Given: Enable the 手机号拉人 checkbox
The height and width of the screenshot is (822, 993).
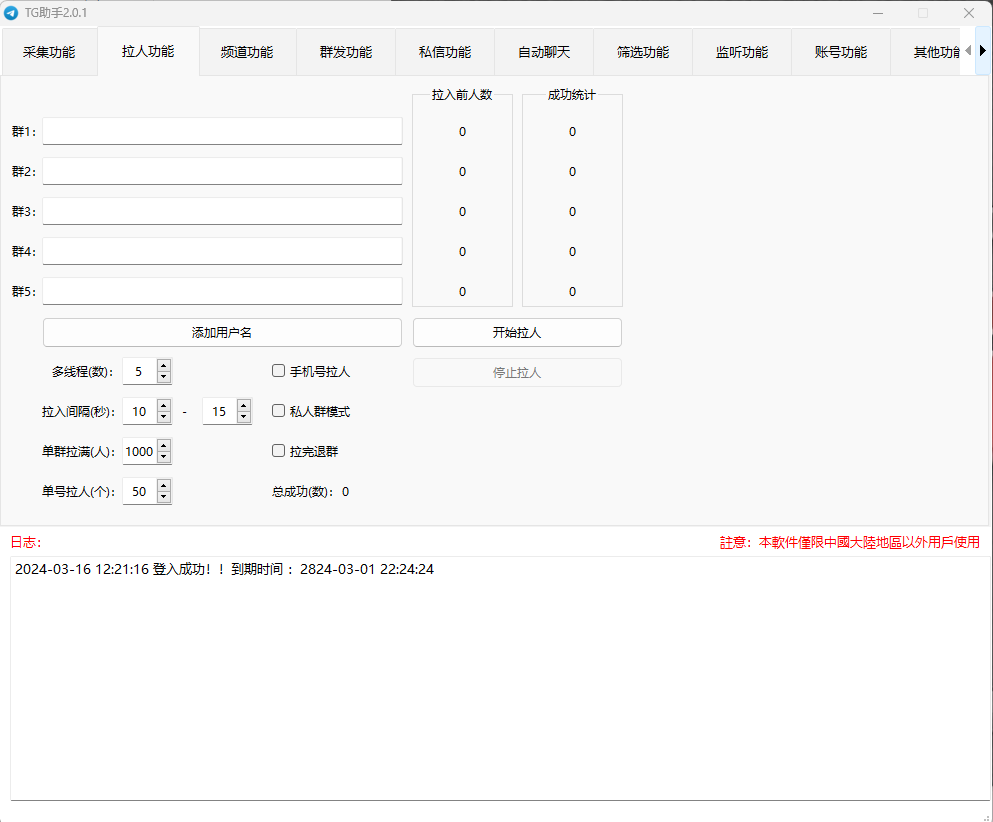Looking at the screenshot, I should point(279,371).
